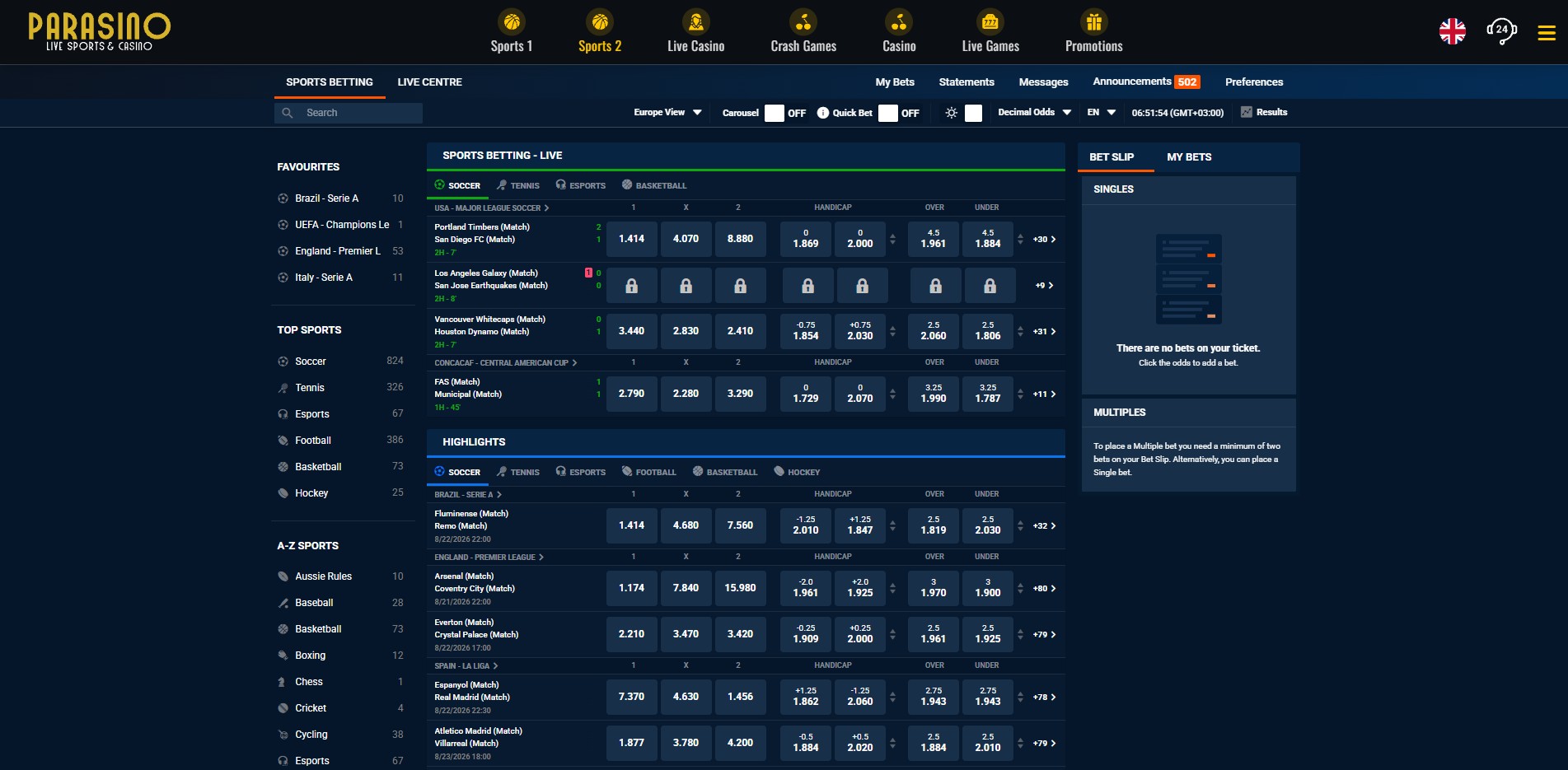Open Sports 2 section icon
Viewport: 1568px width, 770px height.
pyautogui.click(x=600, y=21)
